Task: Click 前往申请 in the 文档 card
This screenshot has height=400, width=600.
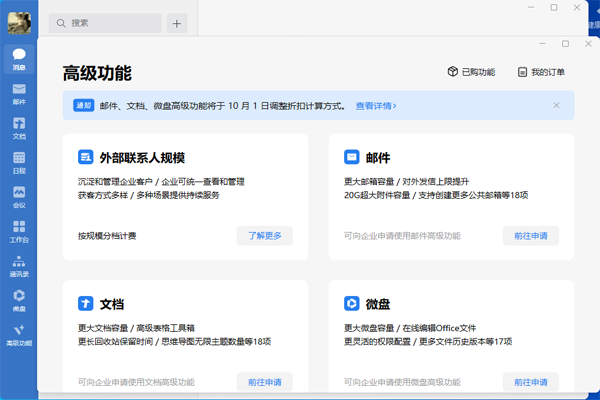Action: [x=265, y=382]
